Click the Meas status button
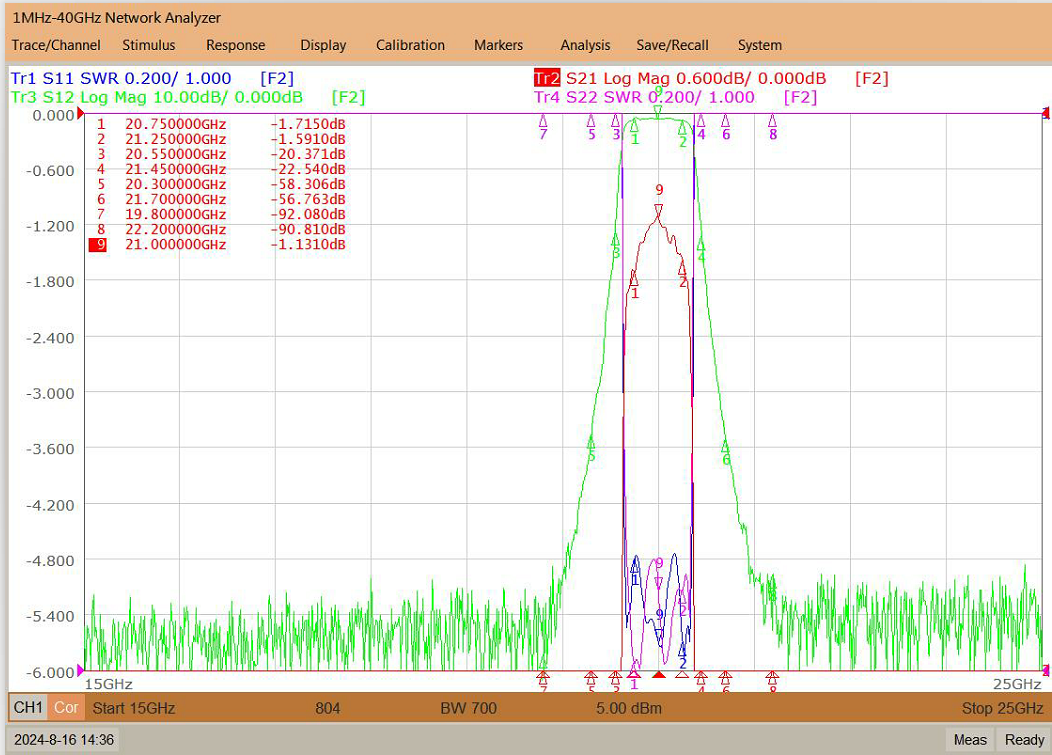 point(969,740)
